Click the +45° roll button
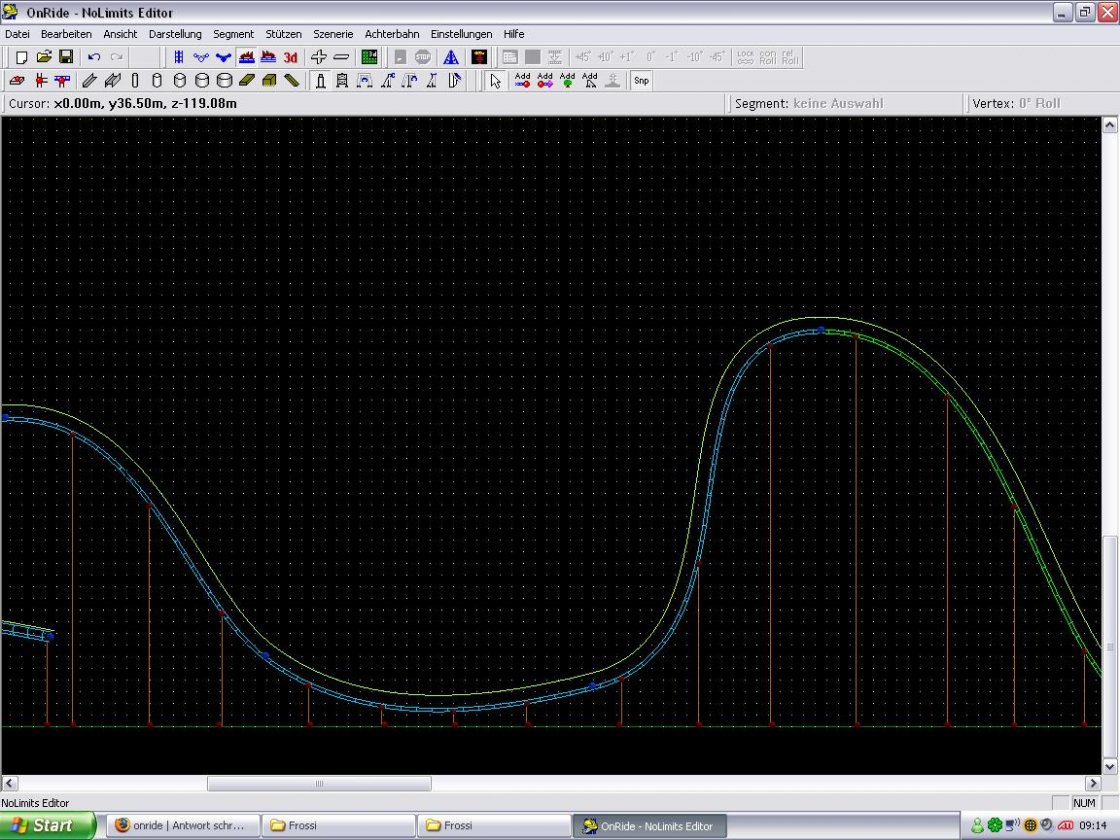 coord(583,57)
